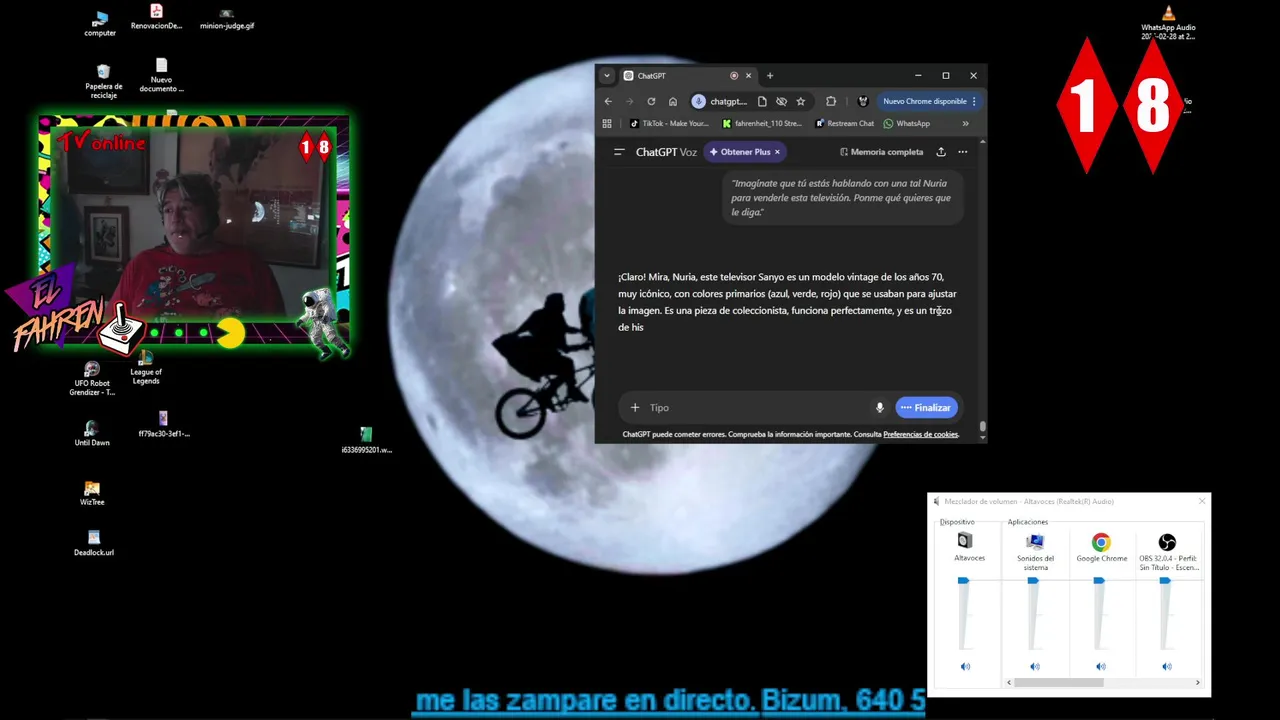This screenshot has width=1280, height=720.
Task: Click Chrome's forward arrow
Action: point(629,101)
